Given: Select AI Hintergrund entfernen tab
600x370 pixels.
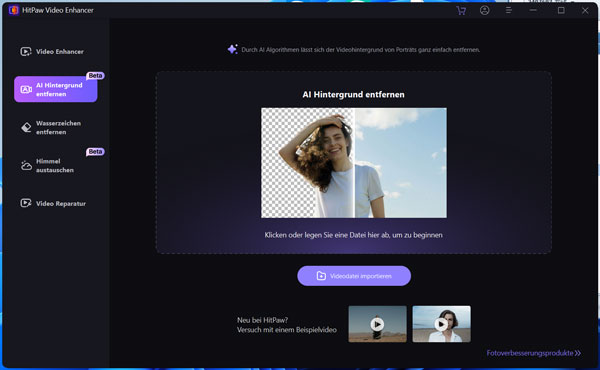Looking at the screenshot, I should (55, 89).
